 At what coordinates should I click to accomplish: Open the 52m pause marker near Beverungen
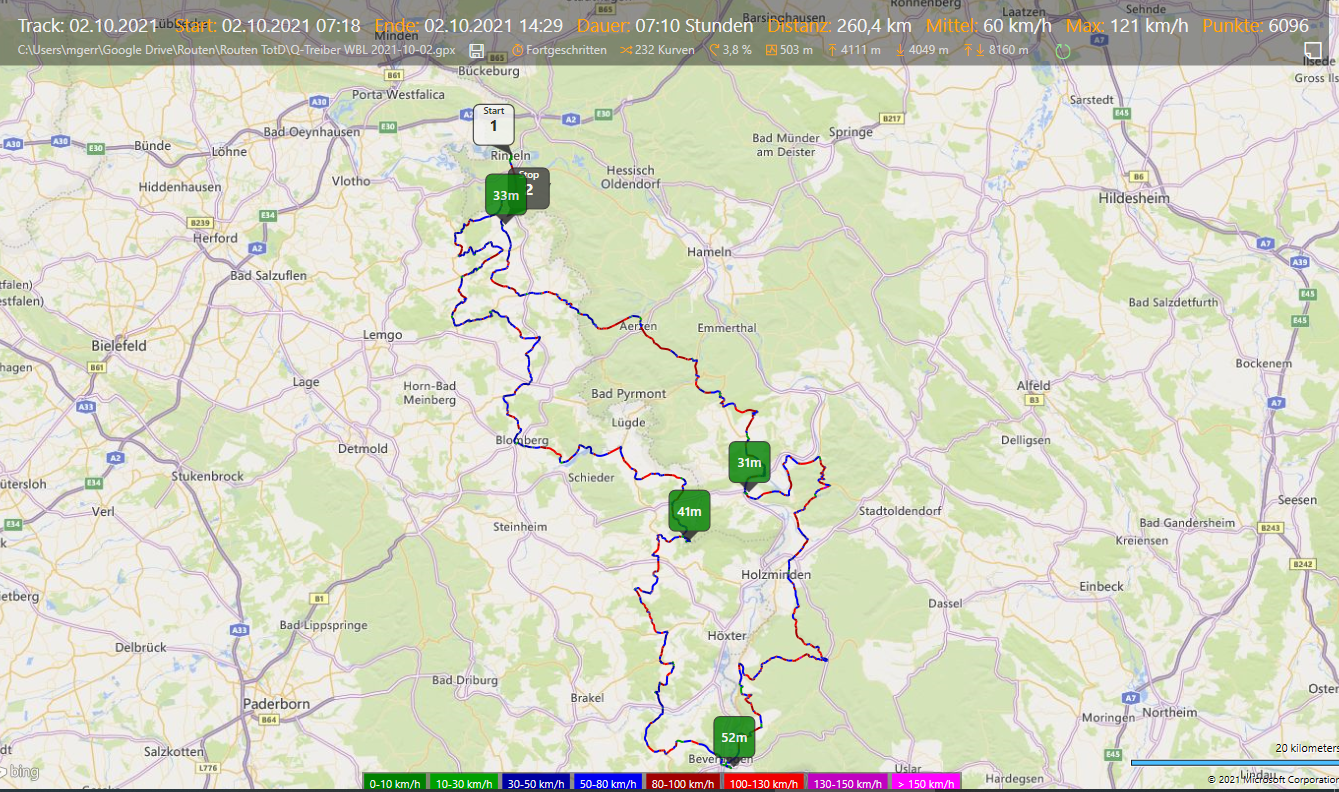(734, 738)
